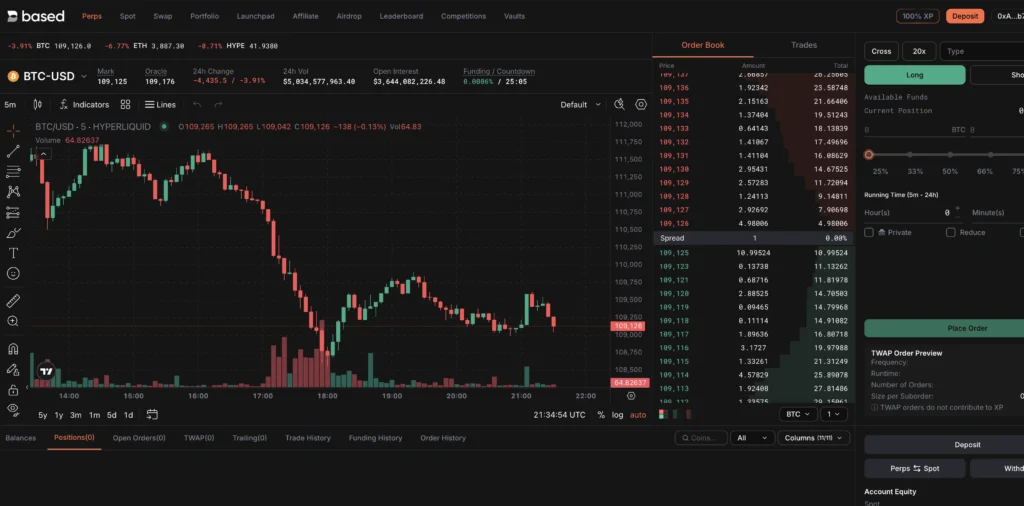Open the go-to-date calendar icon
Screen dimensions: 1024x506
click(152, 415)
